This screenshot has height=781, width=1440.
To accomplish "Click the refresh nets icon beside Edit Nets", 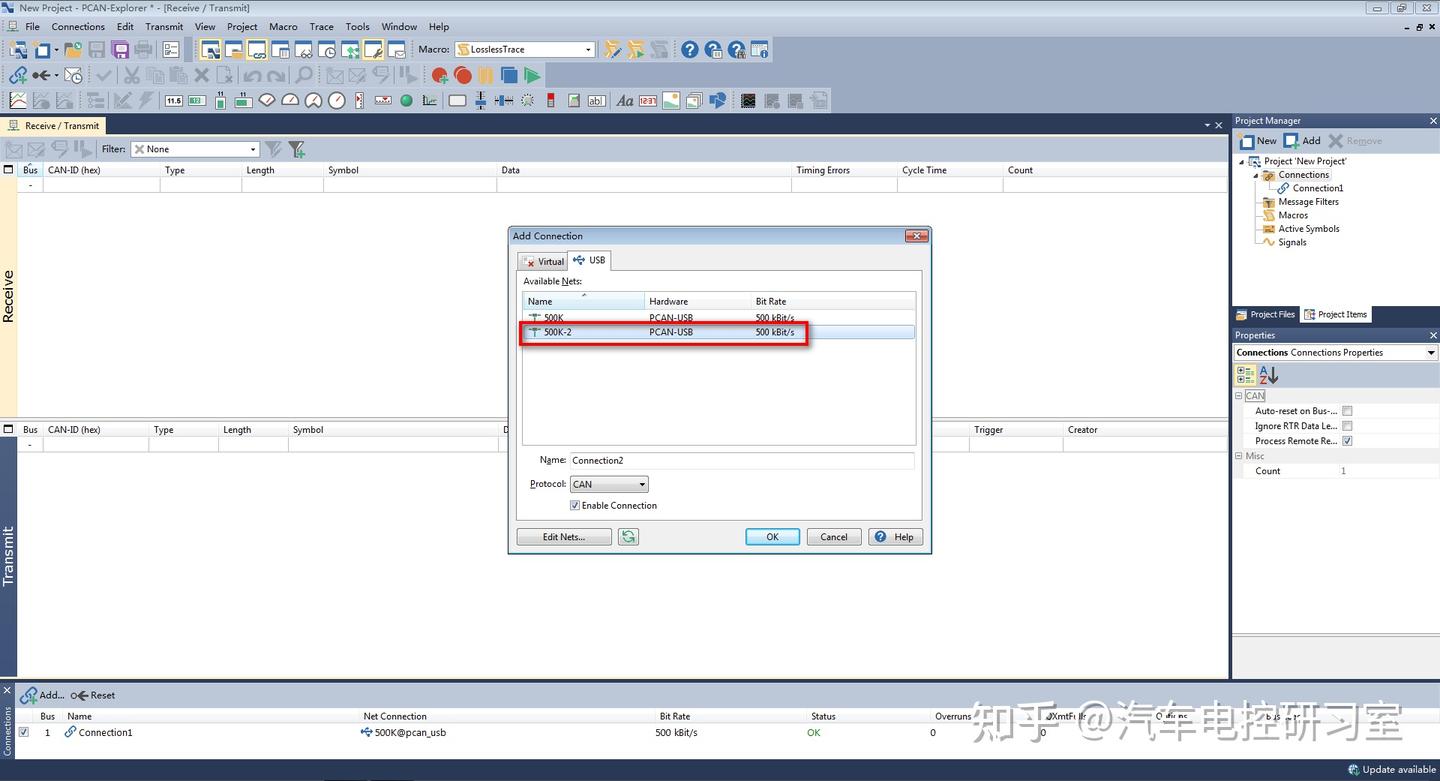I will [628, 537].
